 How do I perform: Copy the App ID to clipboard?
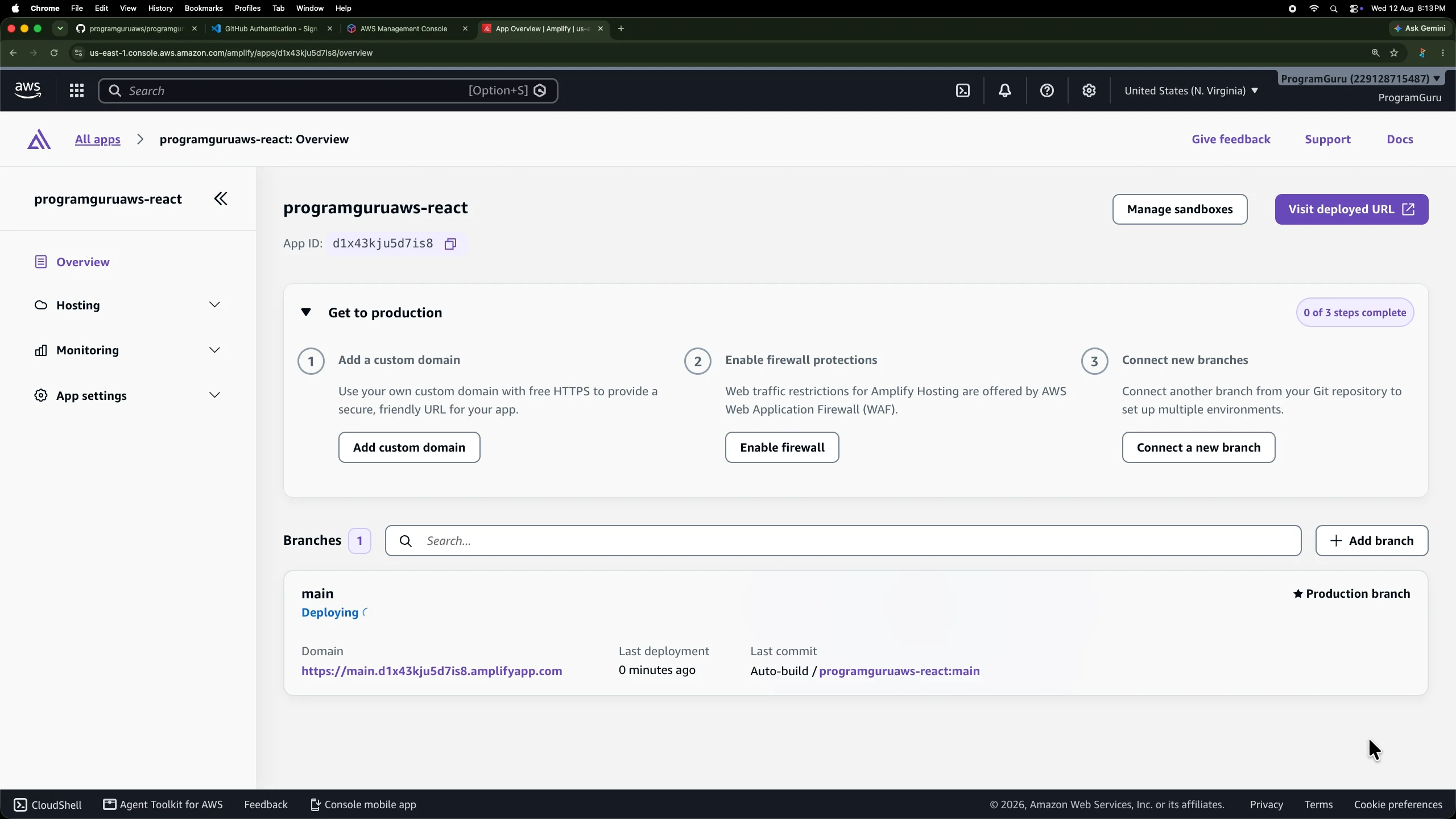coord(450,244)
